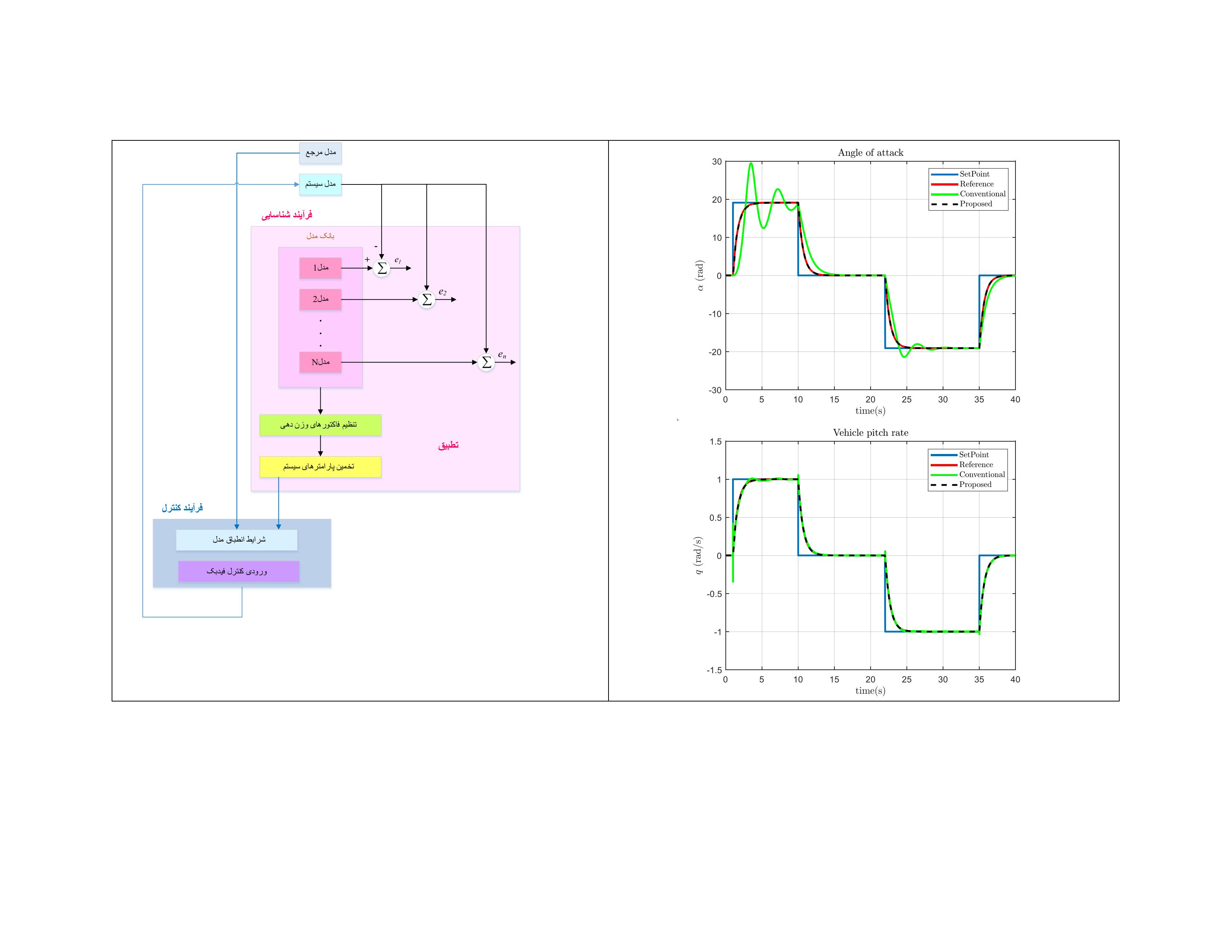Select the pink مدل1 block
Image resolution: width=1232 pixels, height=952 pixels.
tap(320, 268)
